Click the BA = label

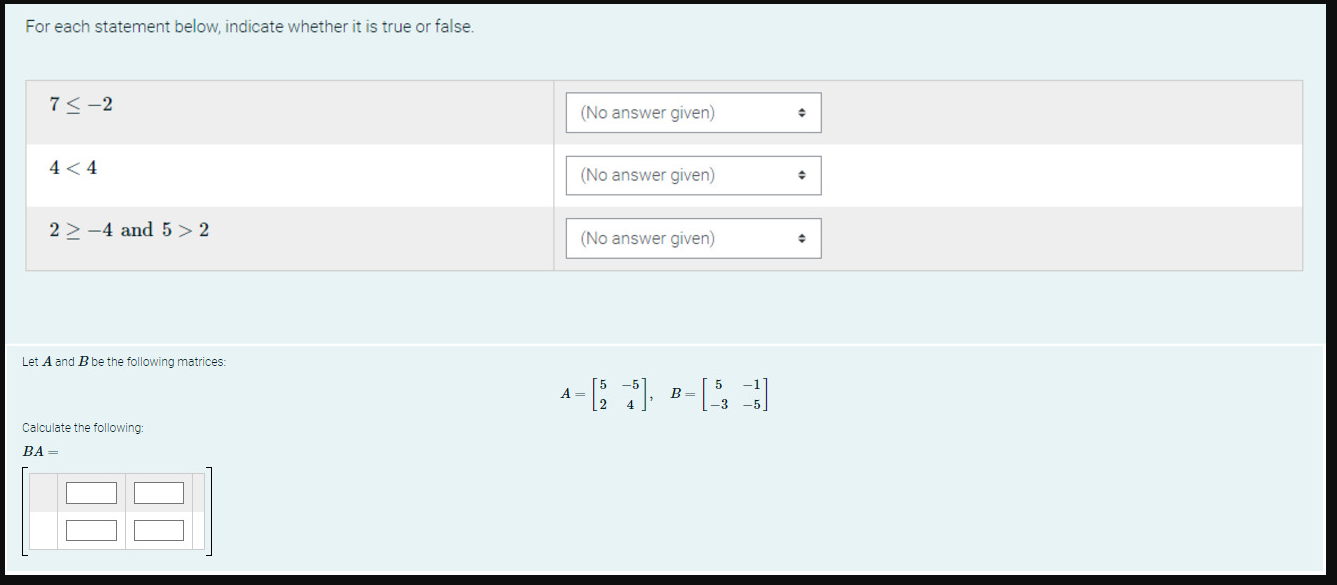(38, 452)
